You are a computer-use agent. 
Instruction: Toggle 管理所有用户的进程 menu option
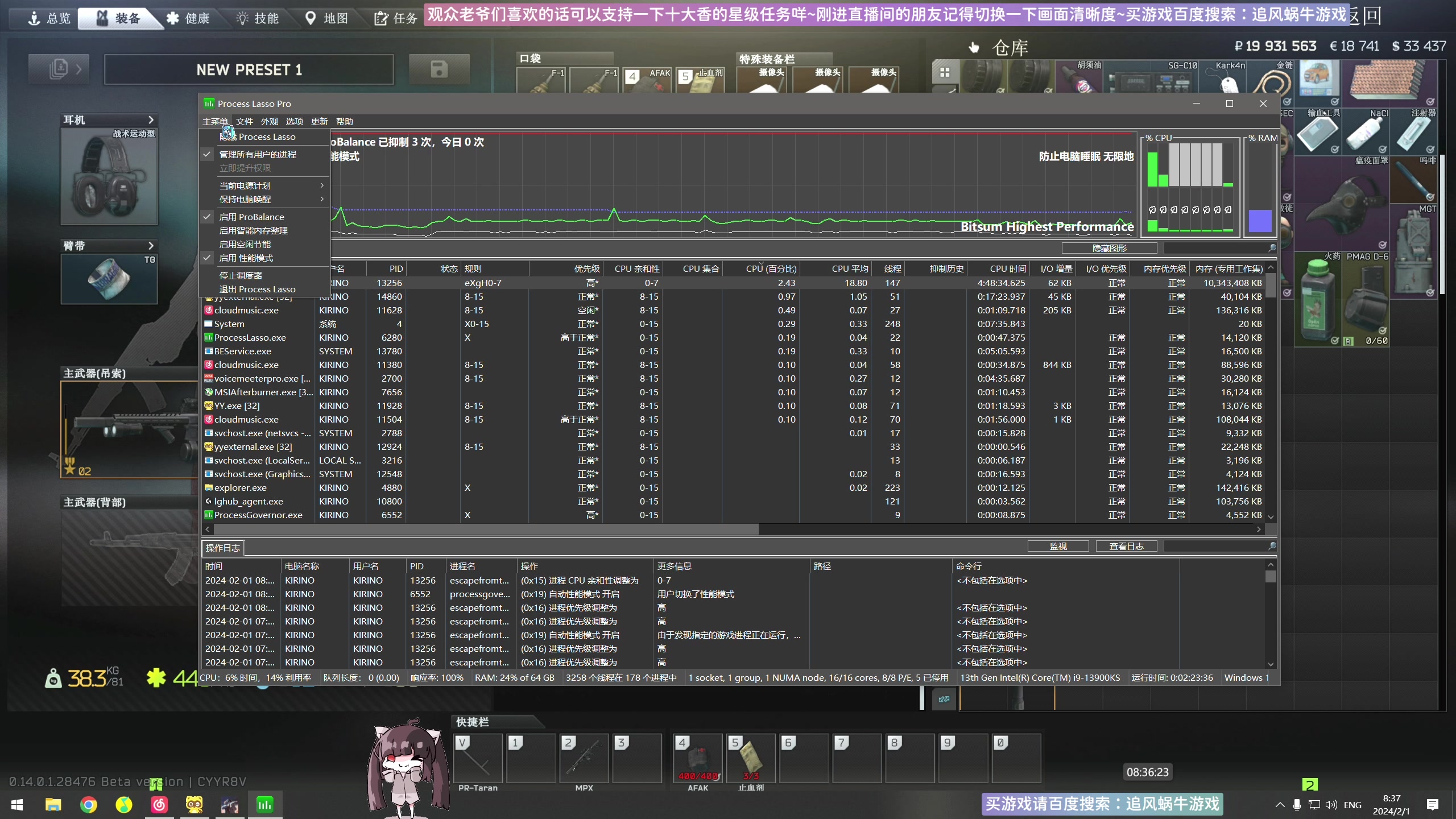pos(264,154)
